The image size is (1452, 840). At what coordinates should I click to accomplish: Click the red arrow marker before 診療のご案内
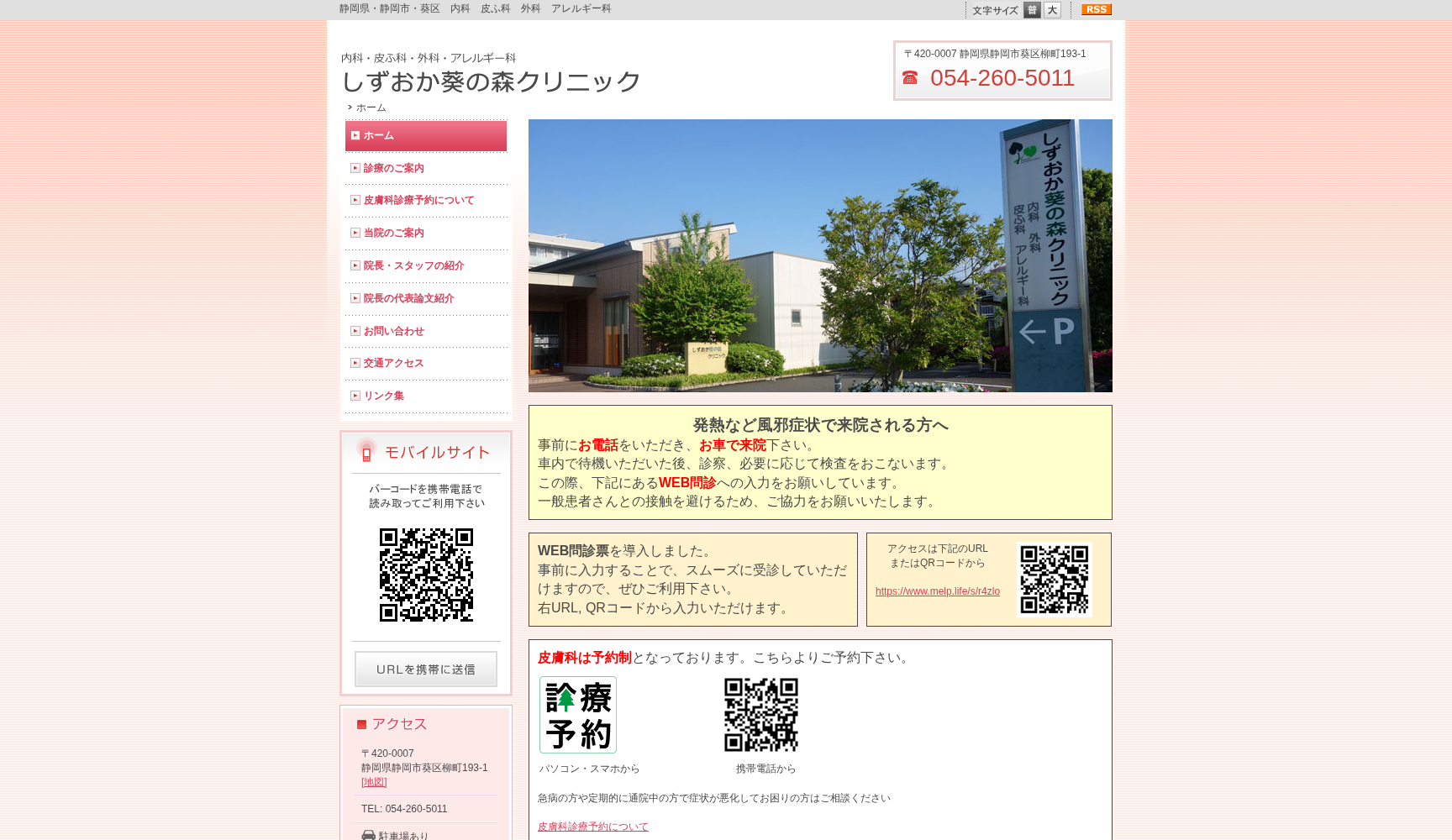(355, 167)
